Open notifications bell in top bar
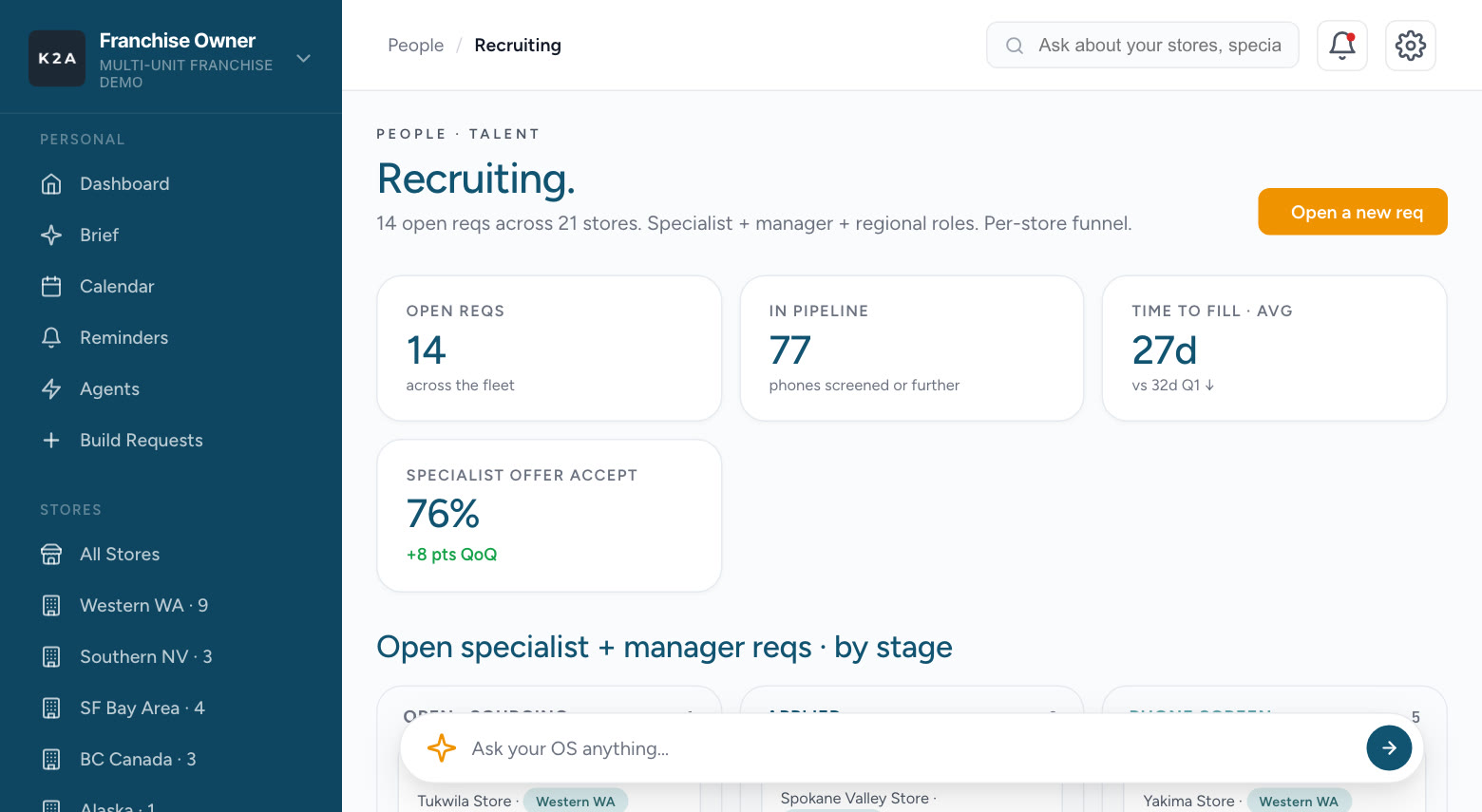Image resolution: width=1482 pixels, height=812 pixels. 1342,46
